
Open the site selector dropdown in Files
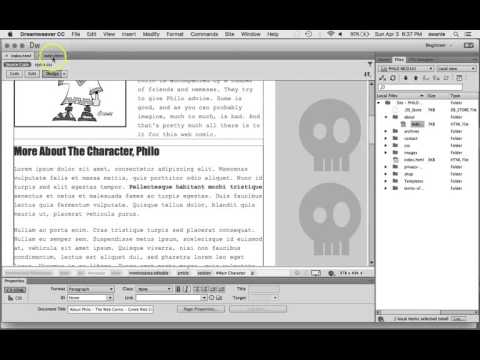pyautogui.click(x=406, y=68)
